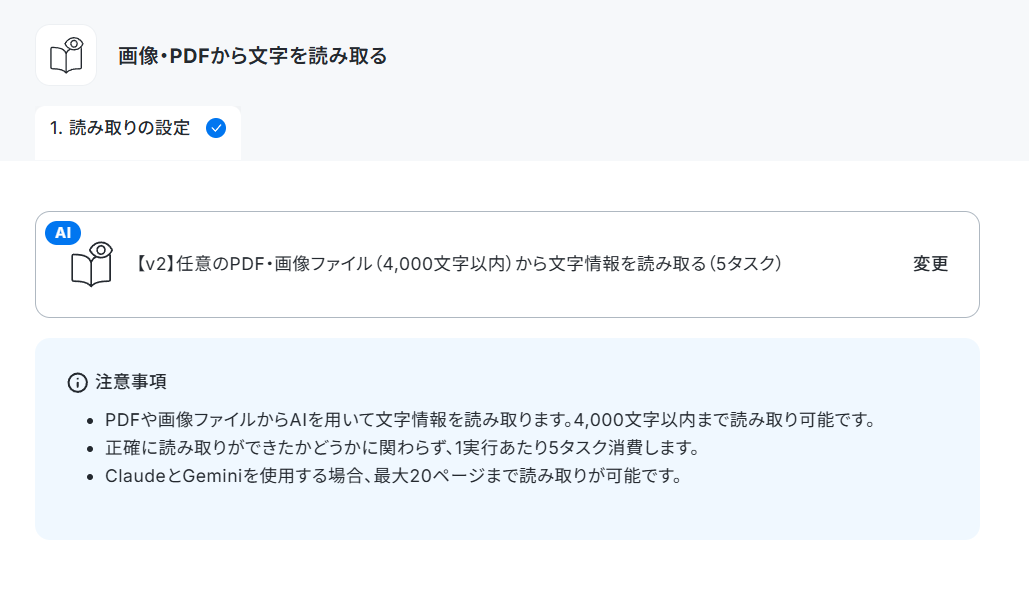Click the blue checkmark on the settings tab
The width and height of the screenshot is (1029, 589).
[x=216, y=128]
